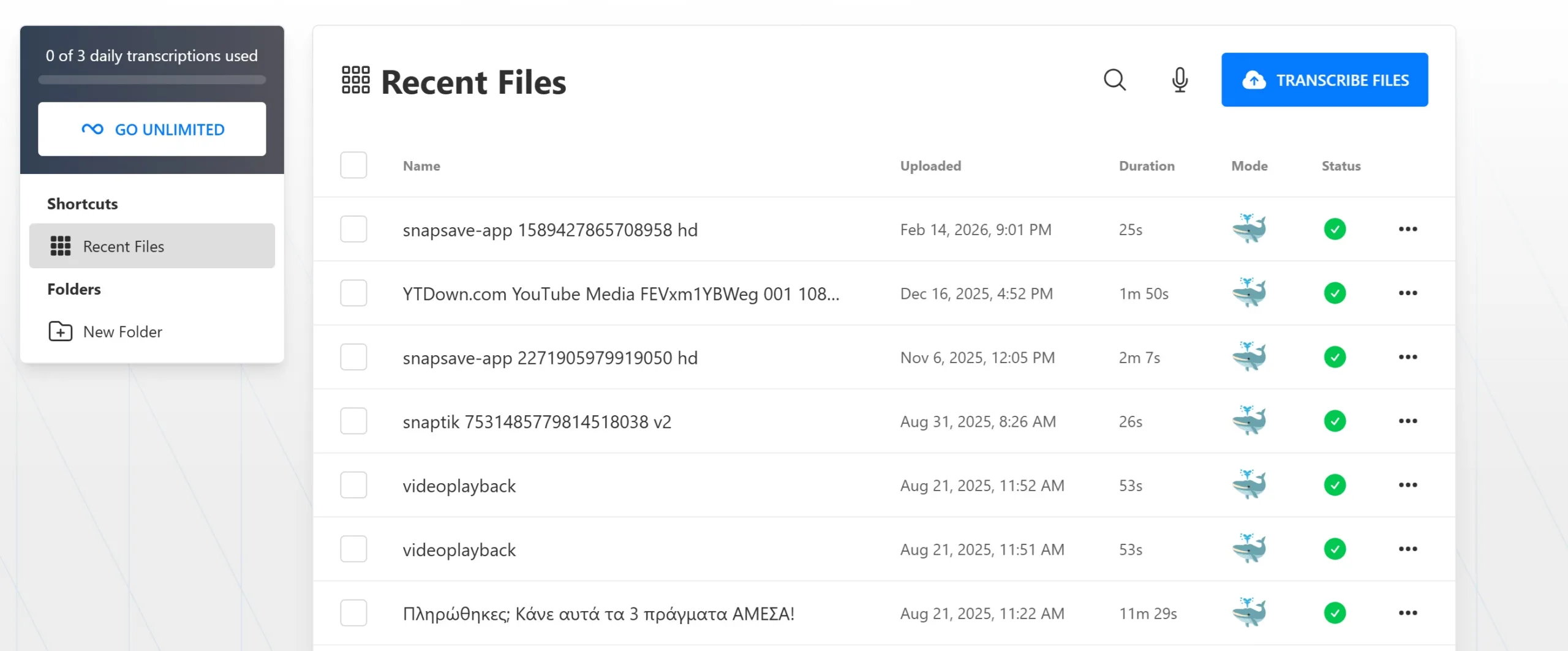Click the grid icon beside Recent Files heading
Image resolution: width=1568 pixels, height=651 pixels.
[355, 80]
